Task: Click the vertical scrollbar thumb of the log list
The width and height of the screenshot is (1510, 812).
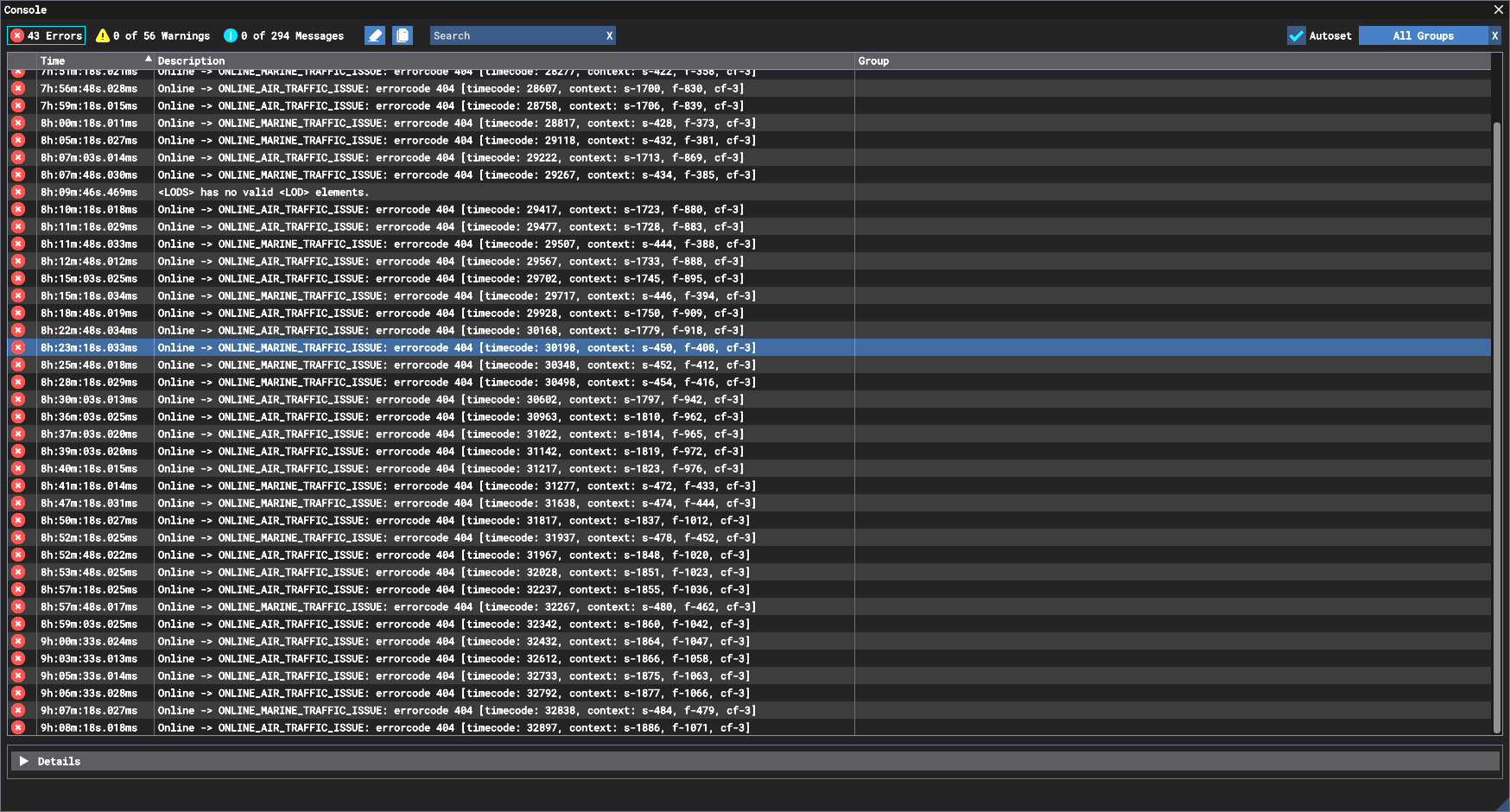Action: point(1496,423)
